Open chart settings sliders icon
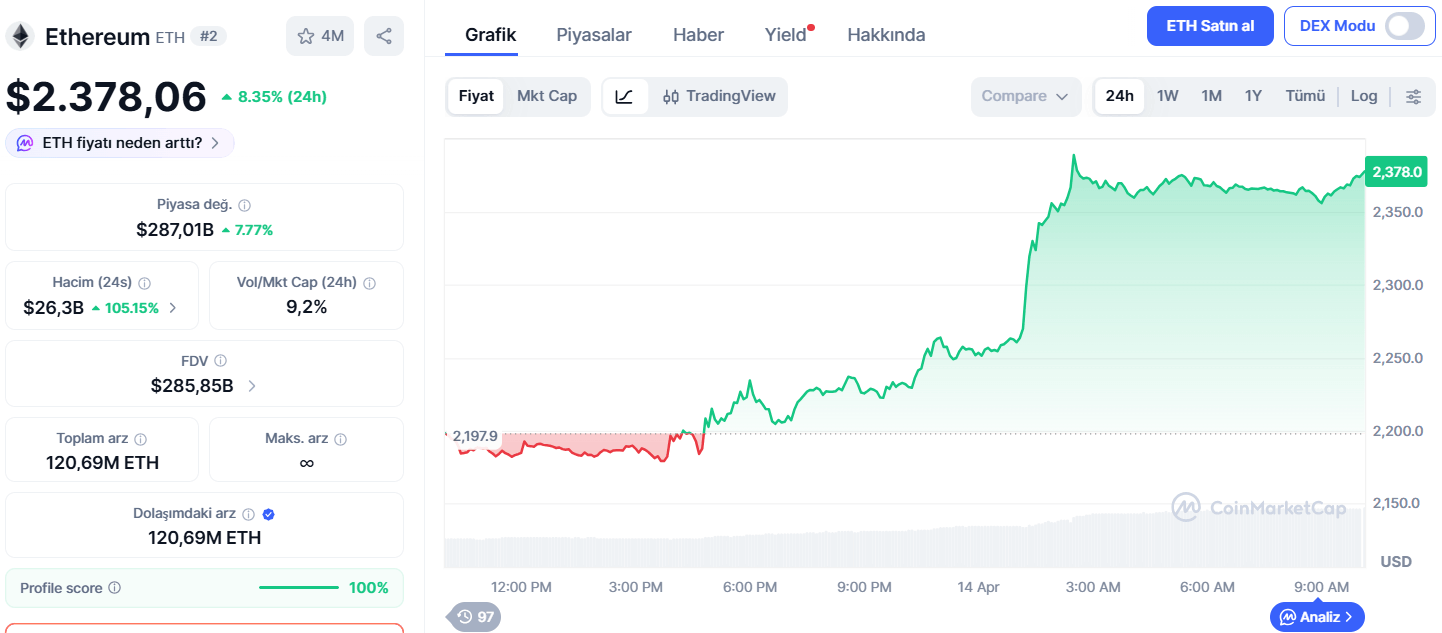 [1413, 97]
